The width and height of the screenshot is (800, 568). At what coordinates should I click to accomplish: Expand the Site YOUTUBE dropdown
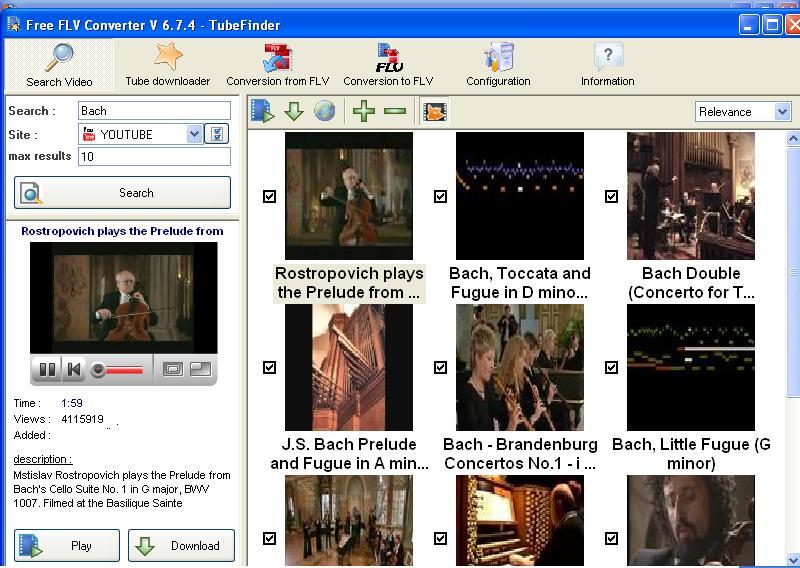[194, 134]
